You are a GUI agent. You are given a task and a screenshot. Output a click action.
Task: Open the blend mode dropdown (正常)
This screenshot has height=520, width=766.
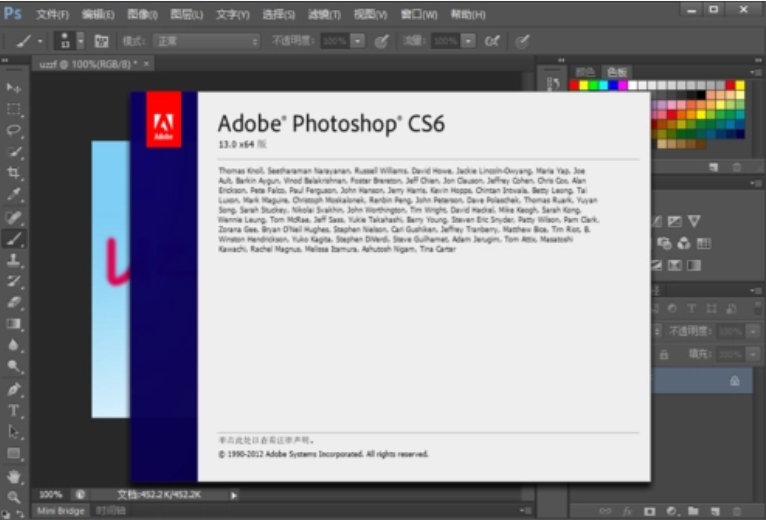[206, 41]
